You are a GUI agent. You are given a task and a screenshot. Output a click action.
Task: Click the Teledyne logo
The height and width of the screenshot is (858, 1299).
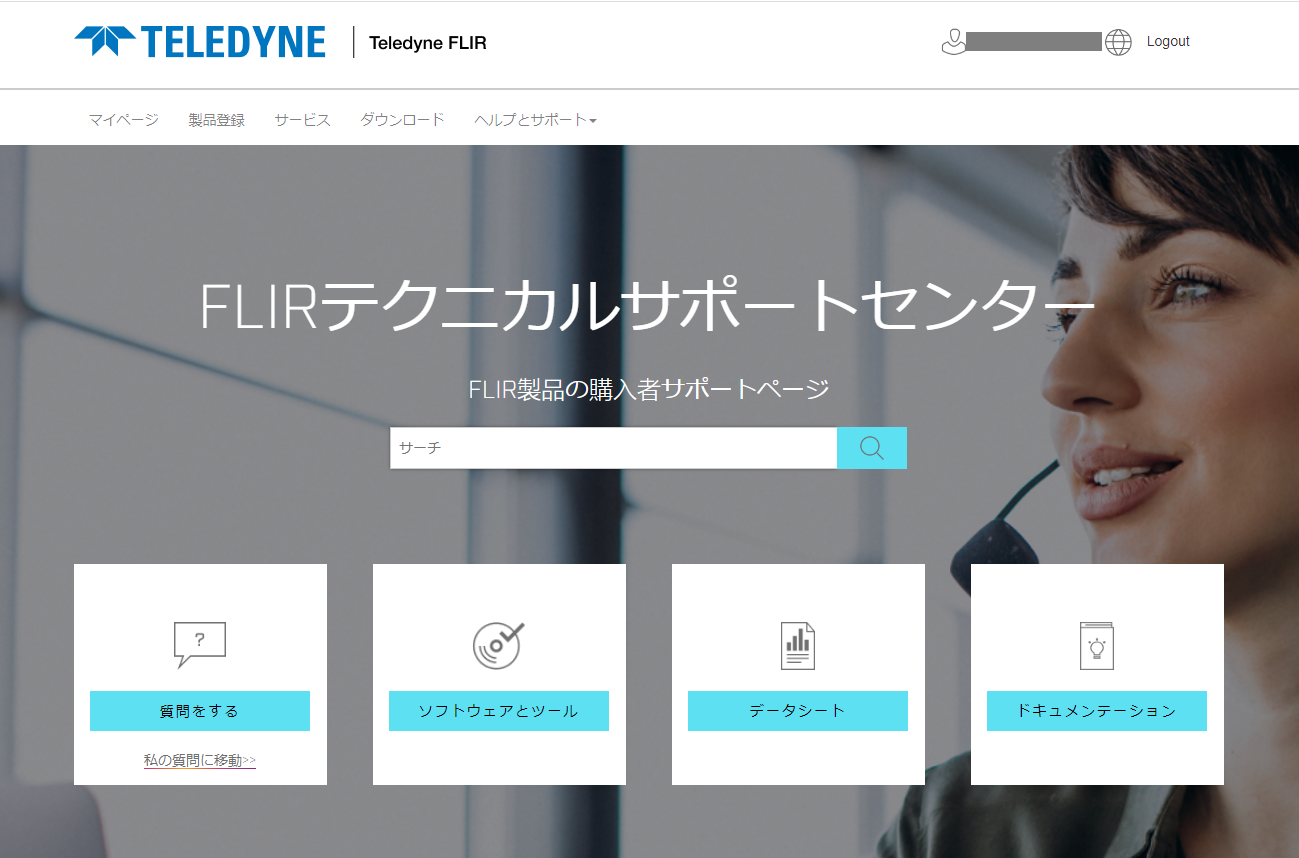point(200,42)
